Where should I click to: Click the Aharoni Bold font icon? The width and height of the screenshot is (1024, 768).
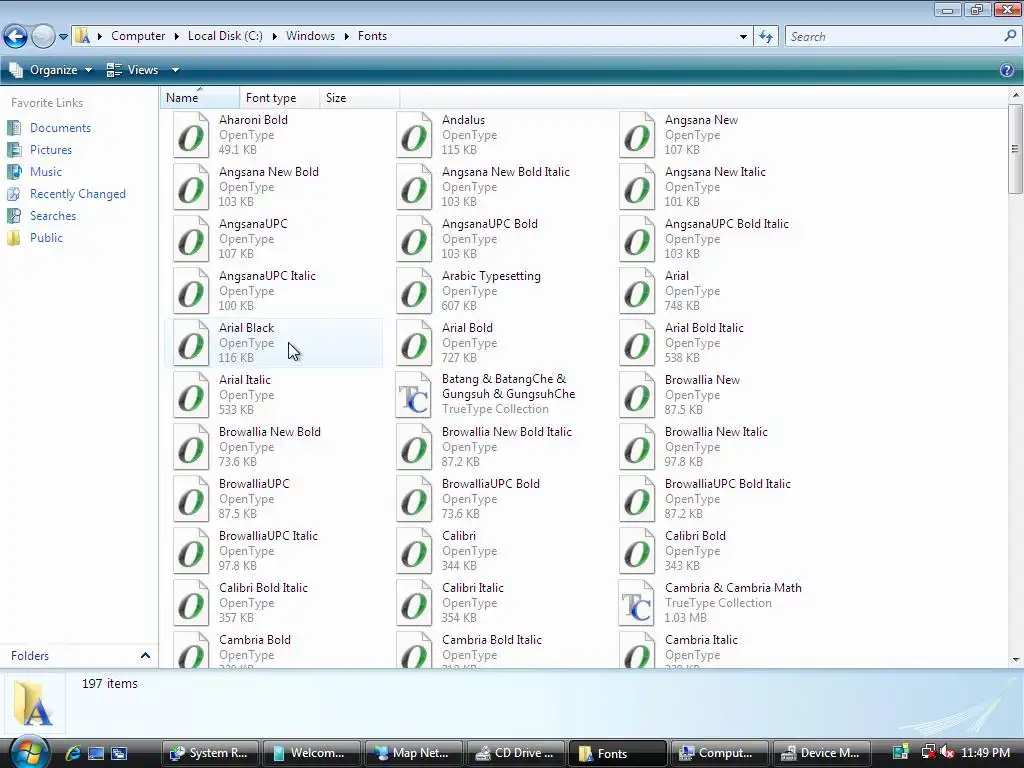point(191,135)
